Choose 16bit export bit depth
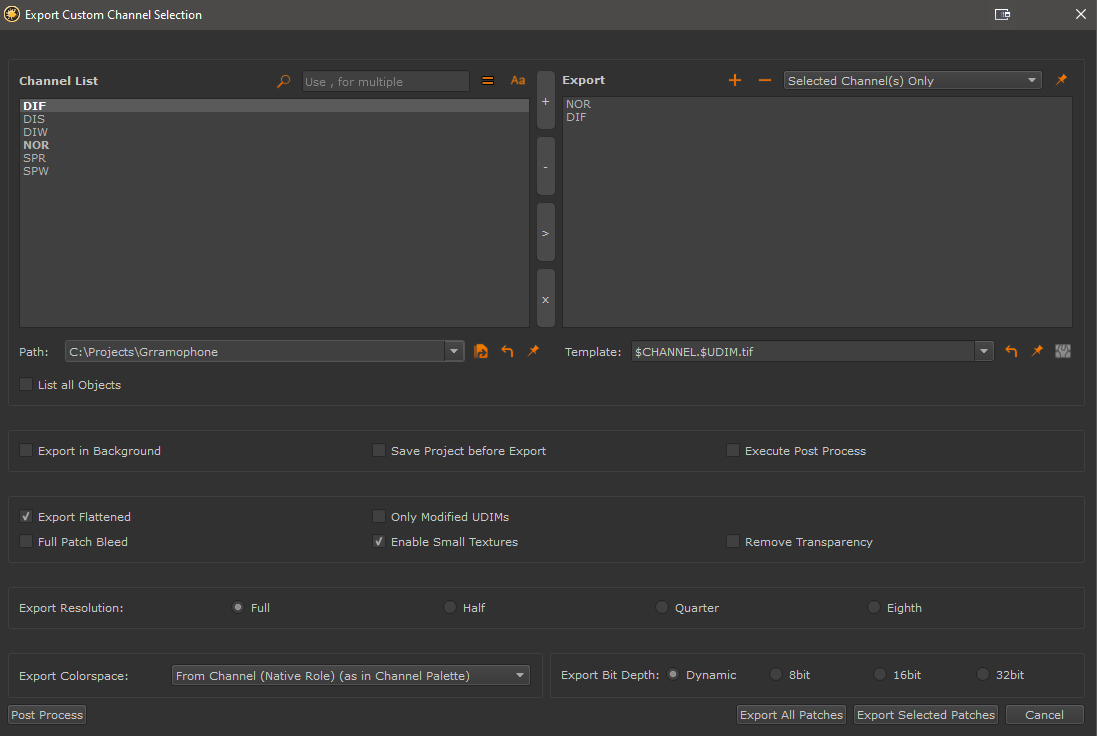Screen dimensions: 1097x736 (x=880, y=675)
